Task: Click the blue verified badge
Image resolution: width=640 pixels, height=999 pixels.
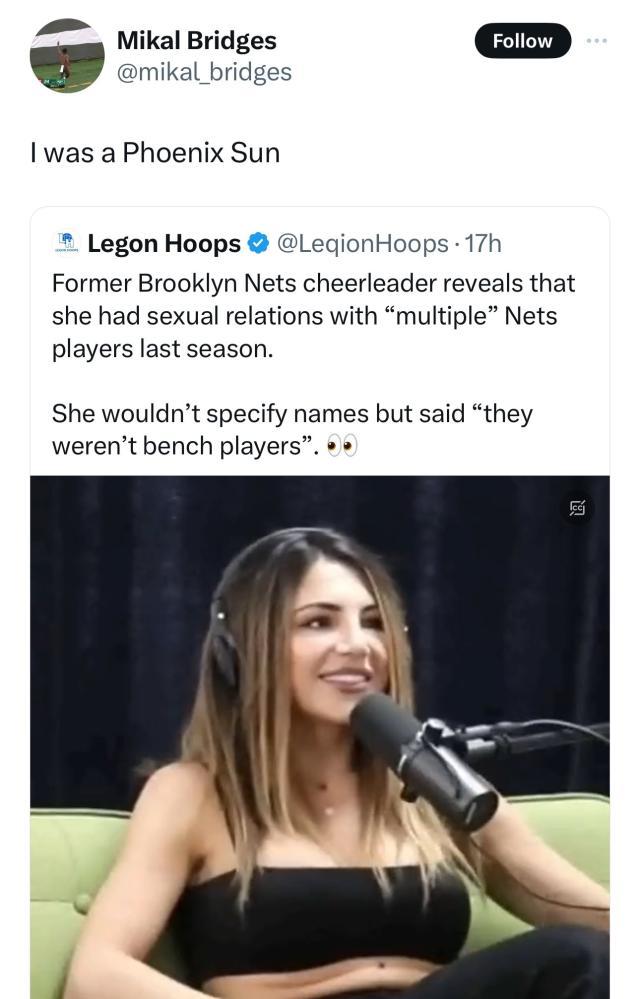Action: coord(257,243)
